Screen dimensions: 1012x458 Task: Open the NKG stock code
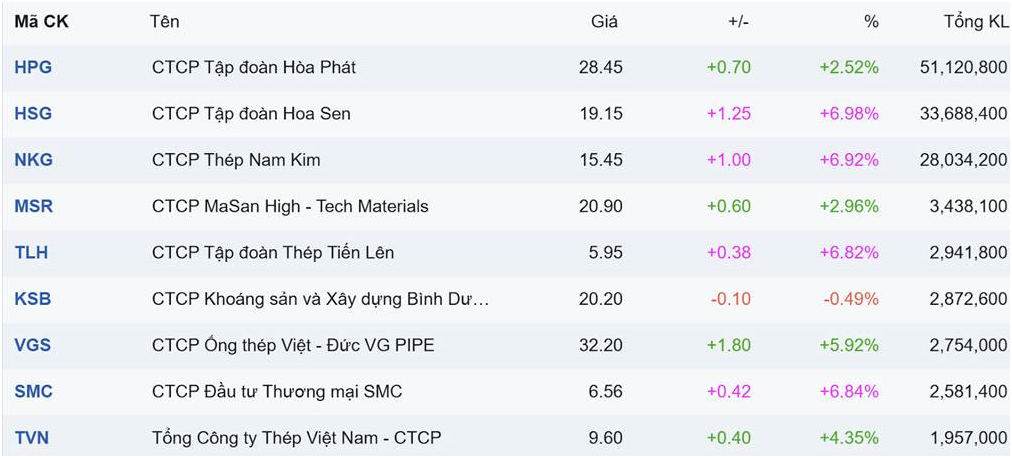34,160
